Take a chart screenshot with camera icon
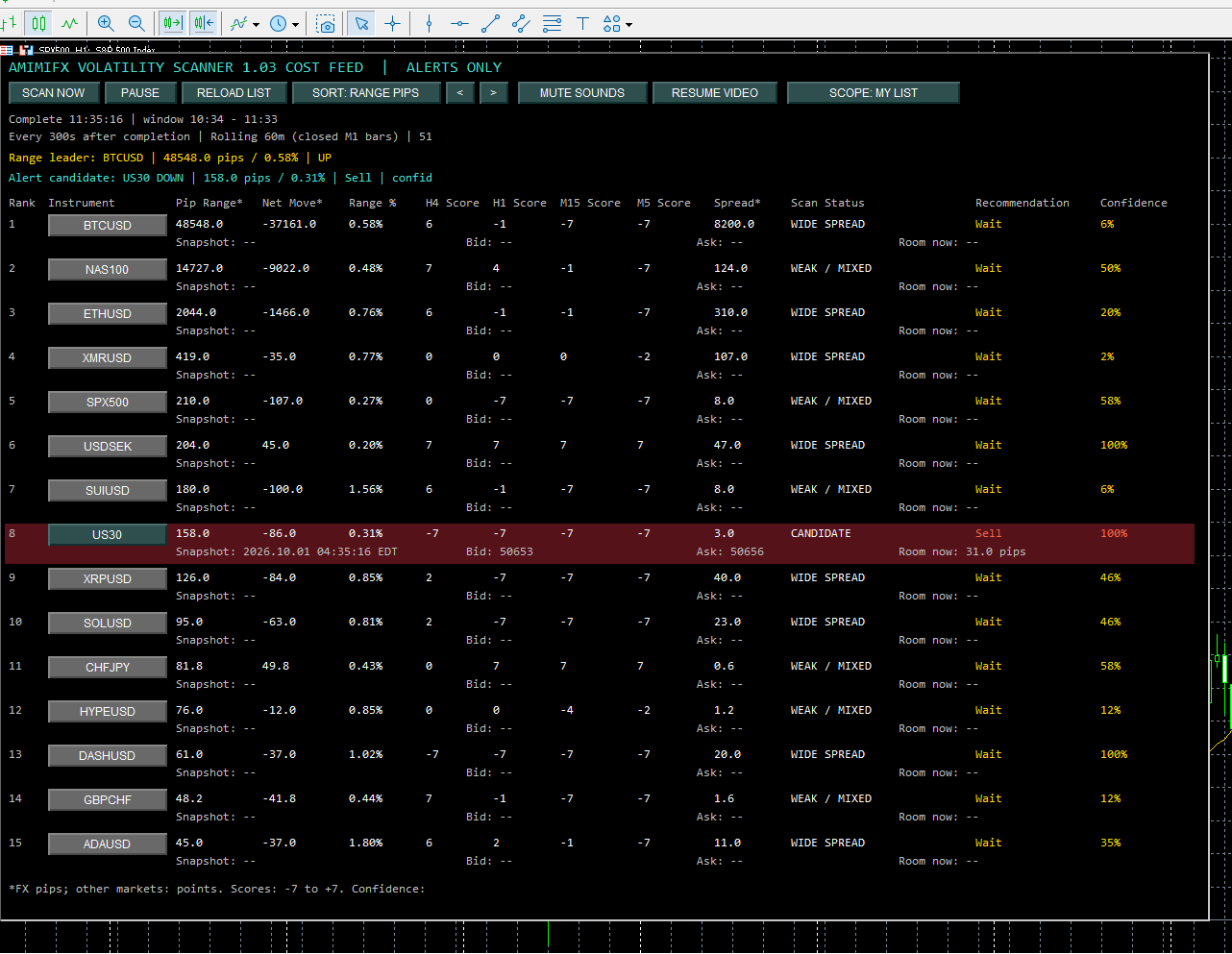This screenshot has height=954, width=1232. click(x=326, y=23)
